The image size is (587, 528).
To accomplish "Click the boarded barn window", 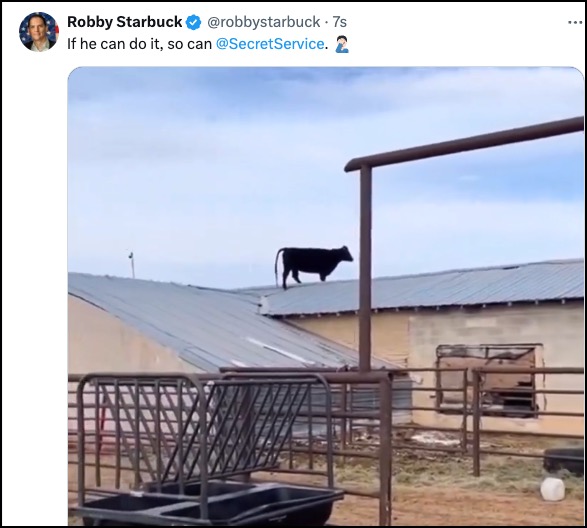I will [x=489, y=380].
